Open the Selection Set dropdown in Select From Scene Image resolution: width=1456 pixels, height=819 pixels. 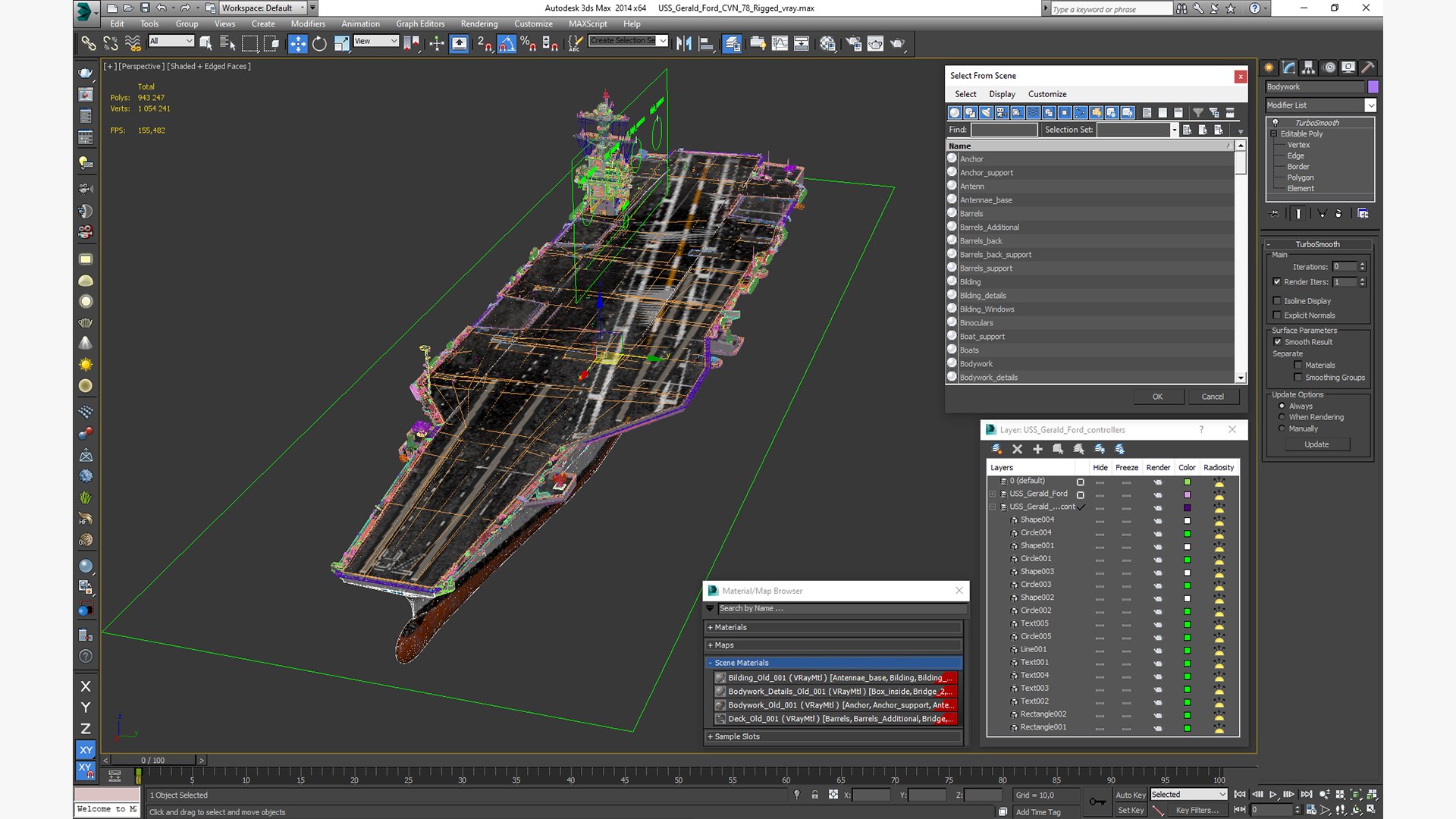pyautogui.click(x=1137, y=130)
